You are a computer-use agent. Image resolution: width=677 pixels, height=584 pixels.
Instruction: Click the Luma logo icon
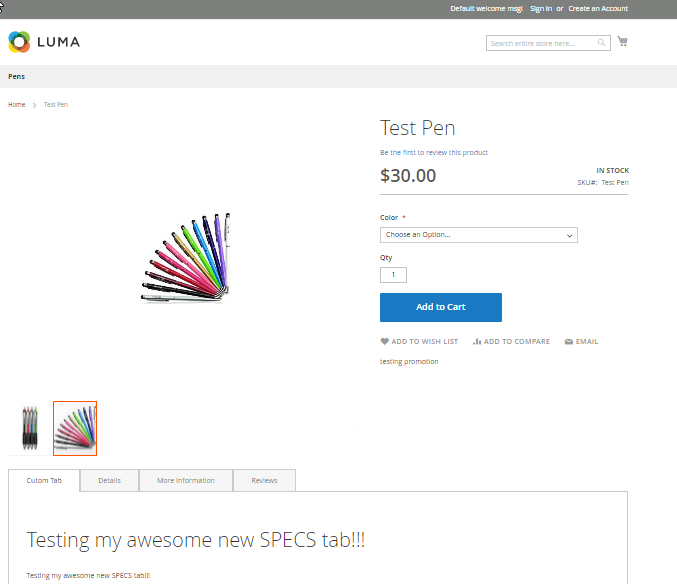[20, 42]
